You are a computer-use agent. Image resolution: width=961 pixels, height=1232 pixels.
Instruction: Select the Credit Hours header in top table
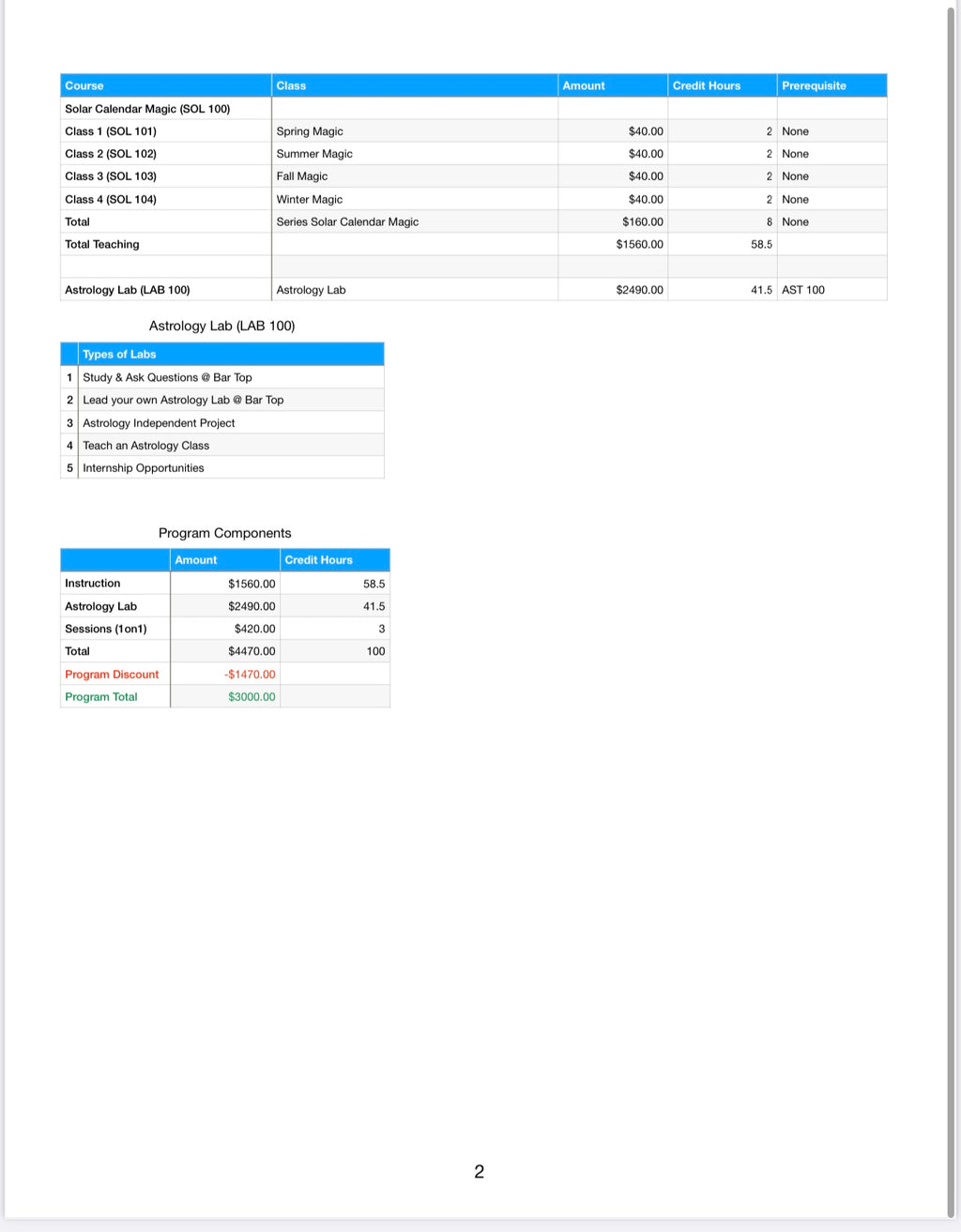point(706,85)
